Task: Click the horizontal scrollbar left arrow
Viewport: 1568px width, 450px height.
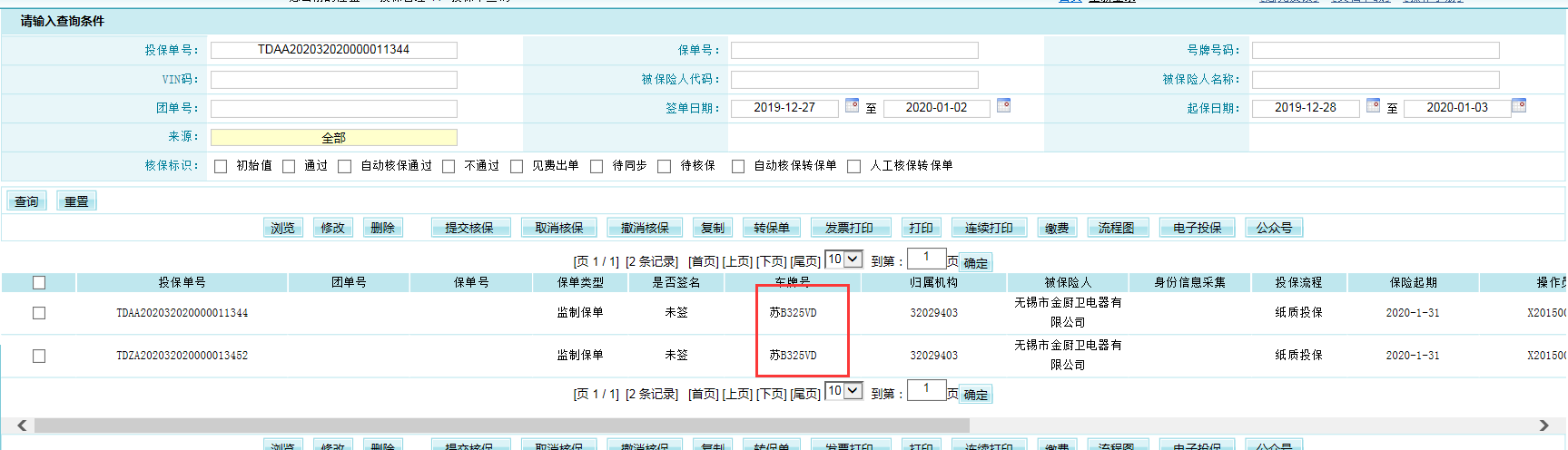Action: [x=22, y=426]
